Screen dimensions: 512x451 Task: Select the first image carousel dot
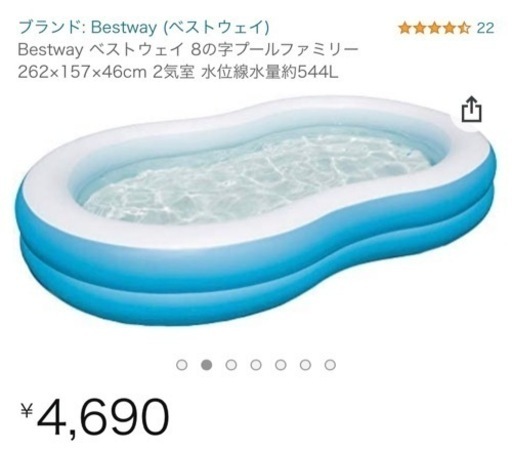tap(182, 365)
